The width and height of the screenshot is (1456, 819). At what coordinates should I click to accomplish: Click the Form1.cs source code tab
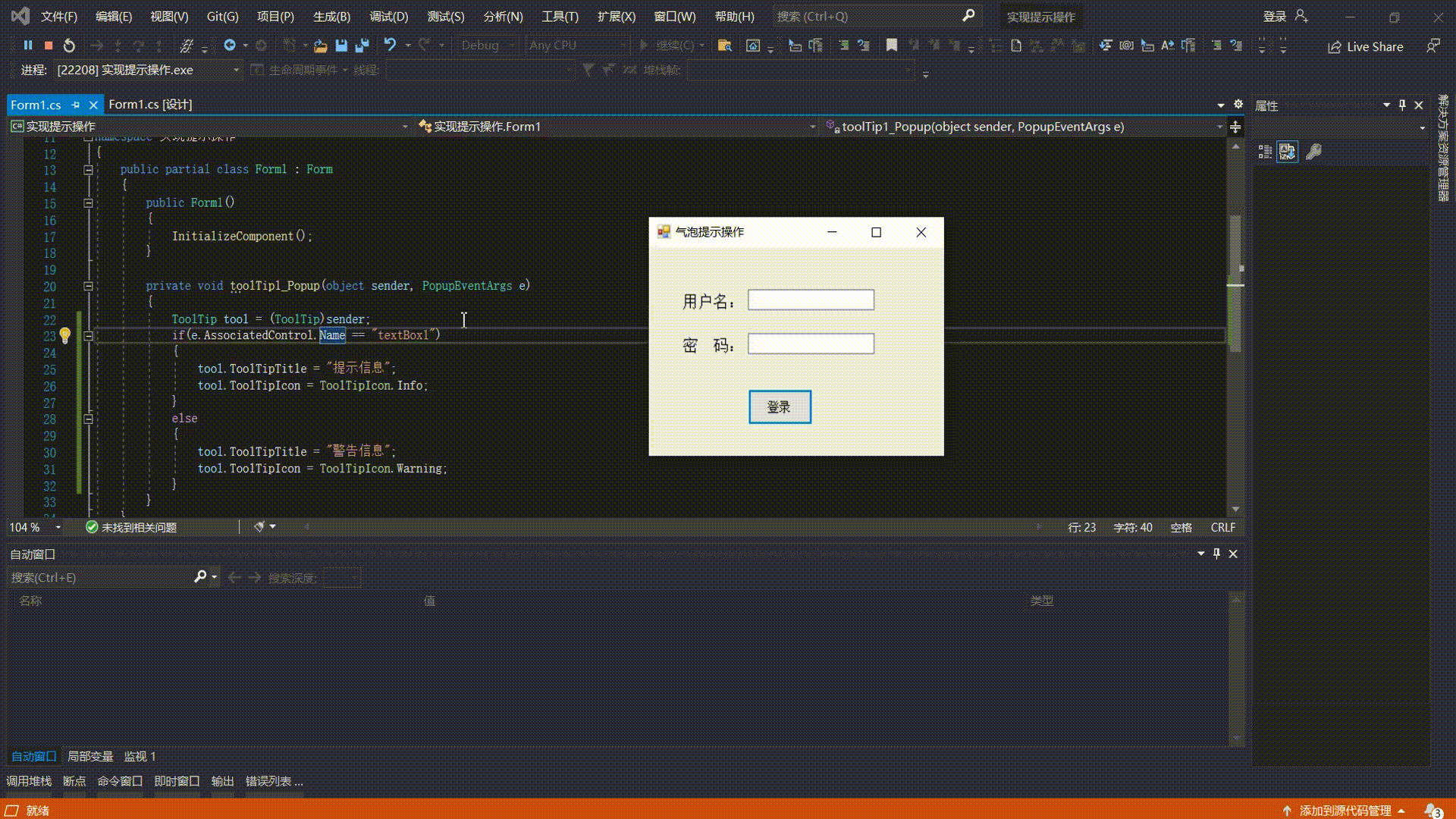click(36, 104)
